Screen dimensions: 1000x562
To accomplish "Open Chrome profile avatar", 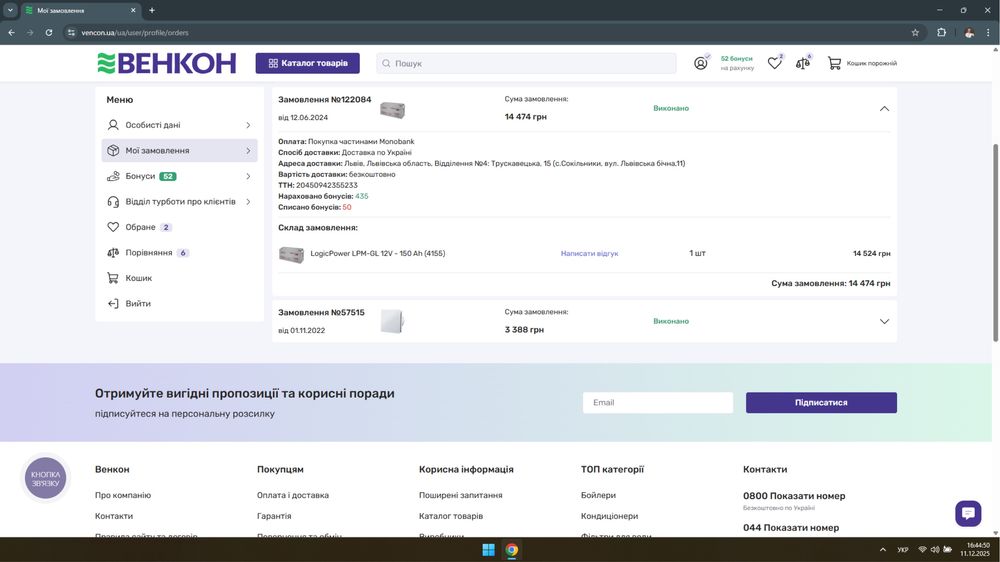I will click(x=969, y=33).
